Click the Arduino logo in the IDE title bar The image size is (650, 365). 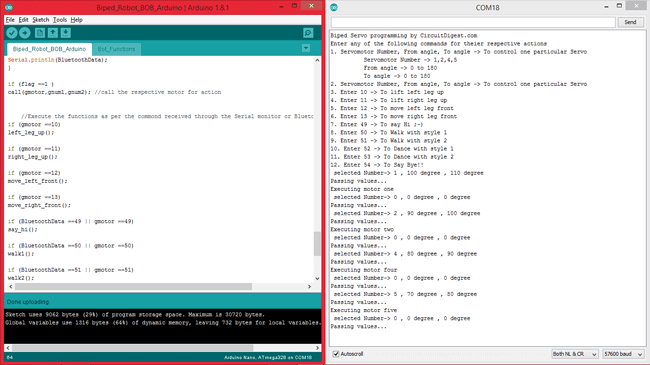(x=9, y=7)
